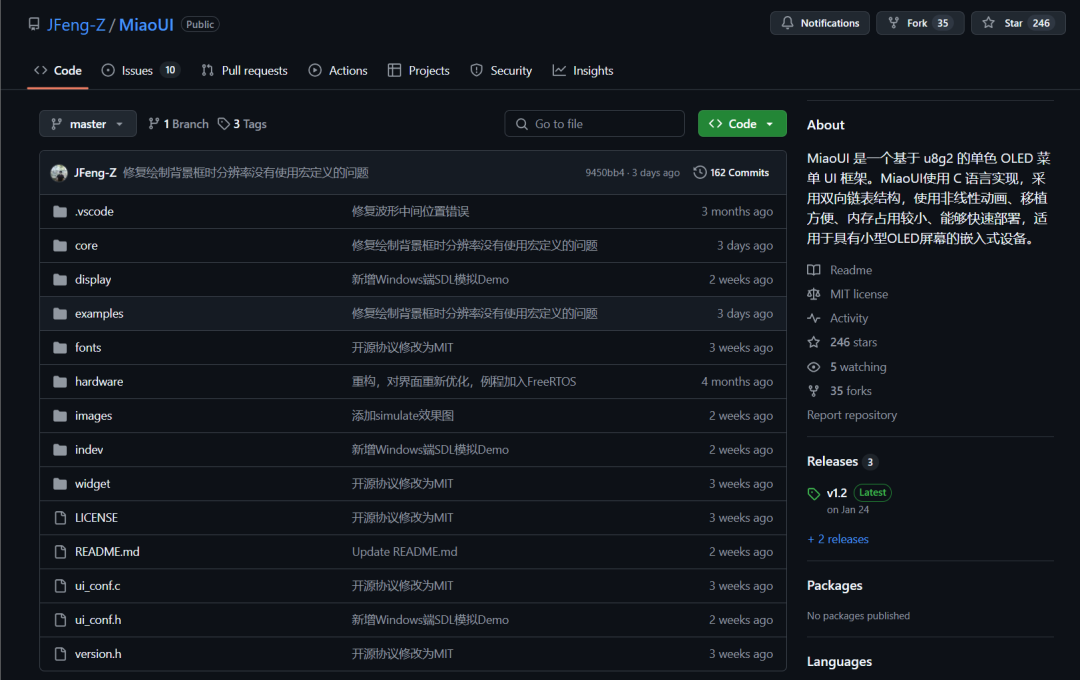Screen dimensions: 1080x680
Task: Click JFeng-Z author name in commit row
Action: click(x=95, y=173)
